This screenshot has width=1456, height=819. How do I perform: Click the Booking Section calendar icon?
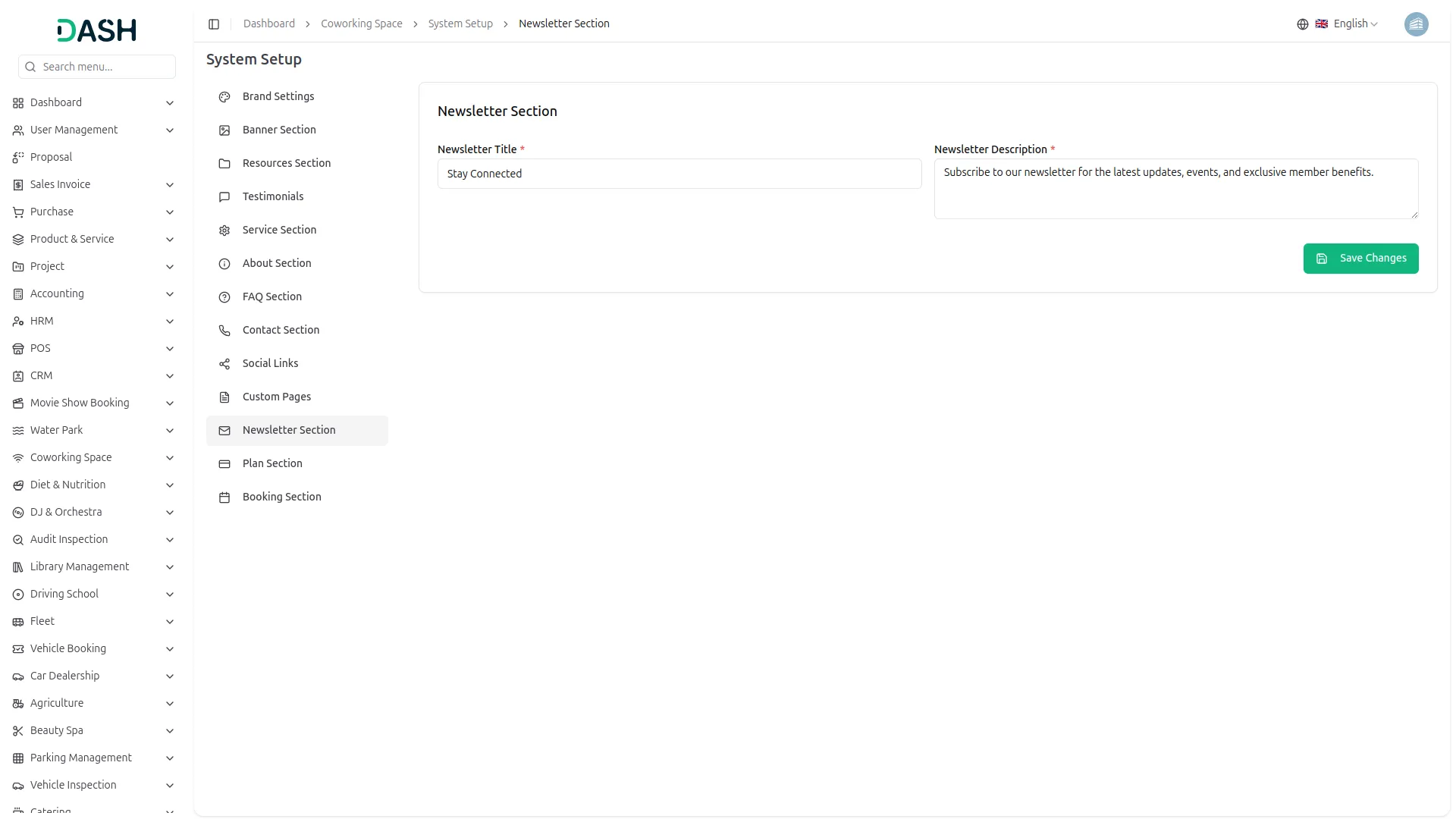click(x=224, y=497)
